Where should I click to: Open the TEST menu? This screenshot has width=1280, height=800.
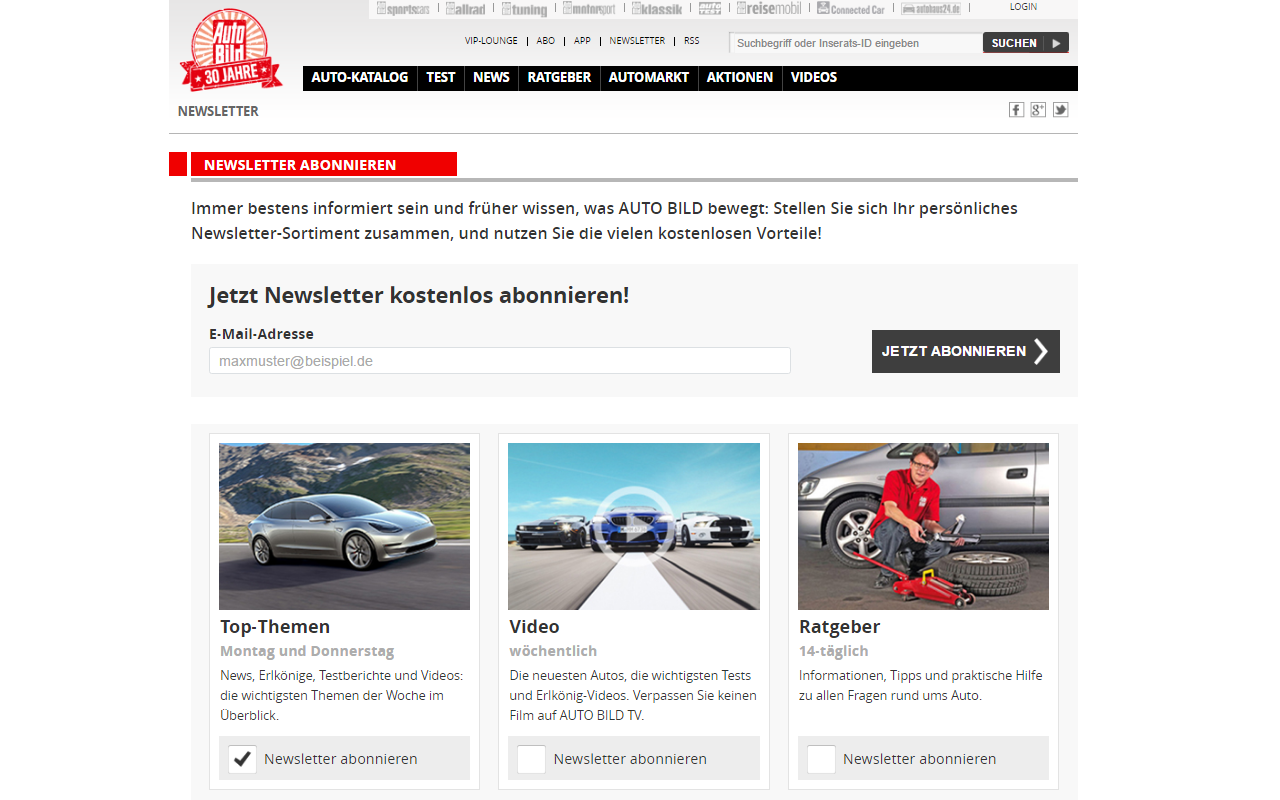tap(441, 78)
